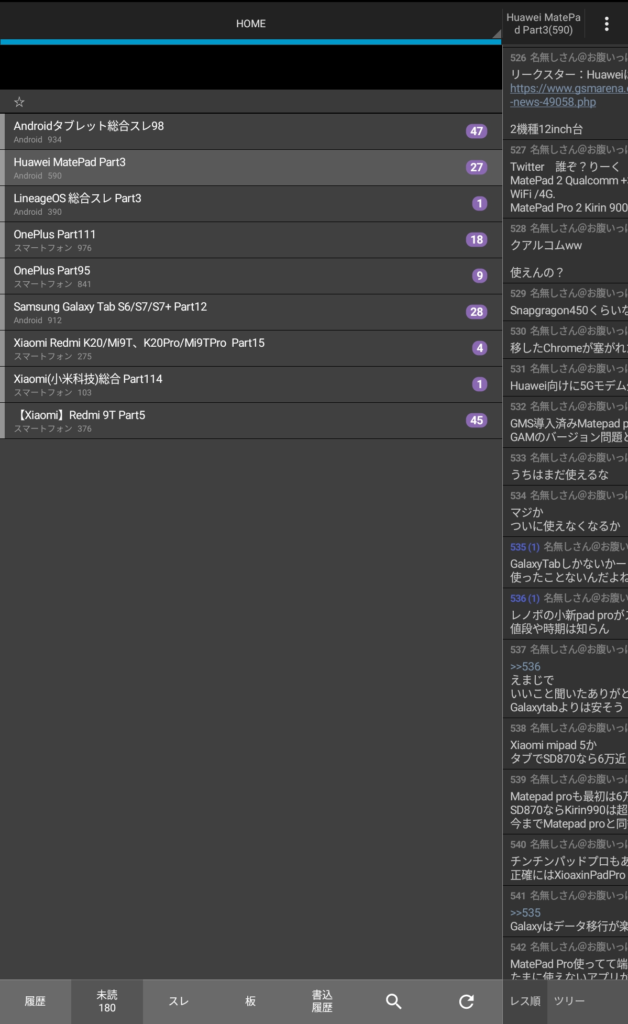The width and height of the screenshot is (628, 1024).
Task: Click the star favorites icon
Action: tap(19, 102)
